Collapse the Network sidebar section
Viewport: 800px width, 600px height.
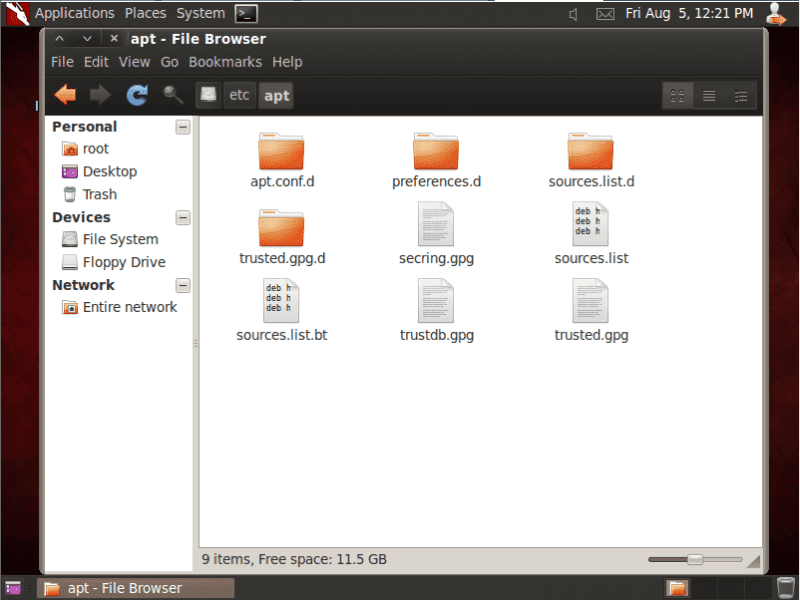click(183, 285)
